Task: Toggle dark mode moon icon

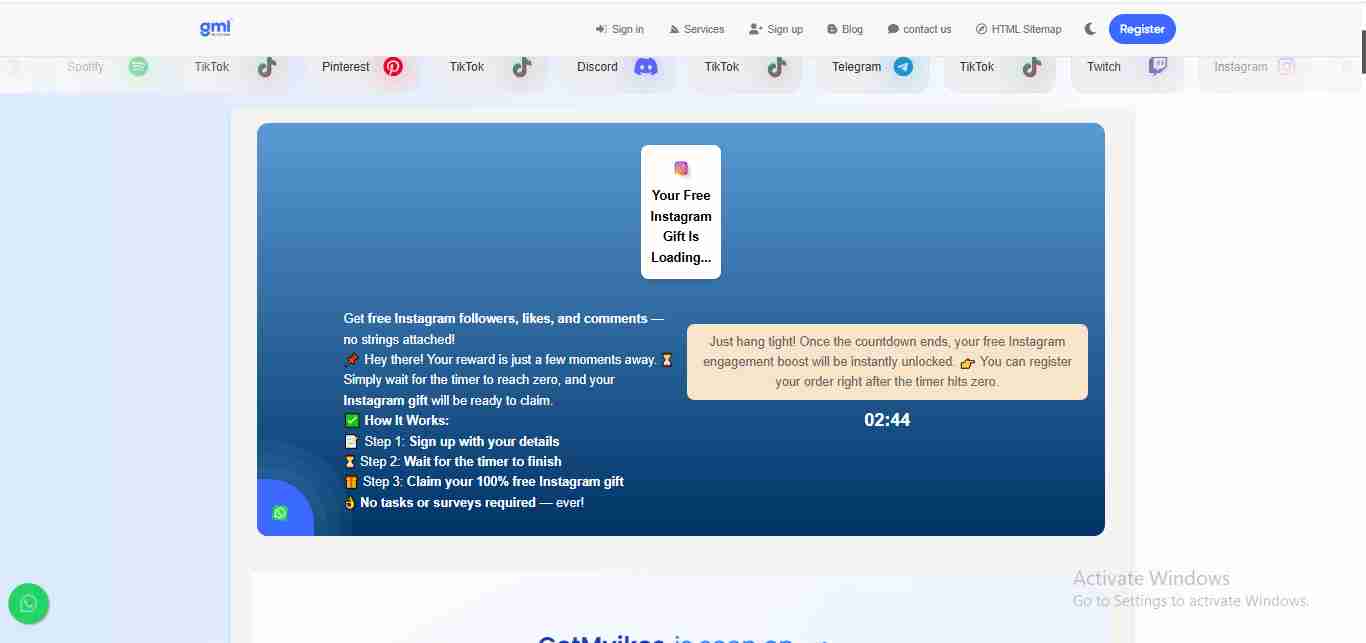Action: (1090, 29)
